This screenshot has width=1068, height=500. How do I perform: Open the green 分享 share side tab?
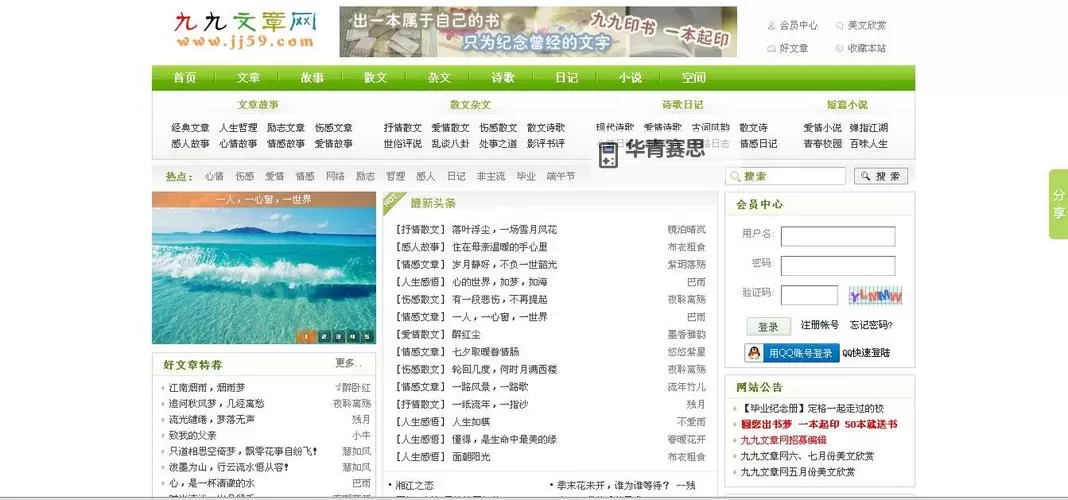(x=1058, y=204)
